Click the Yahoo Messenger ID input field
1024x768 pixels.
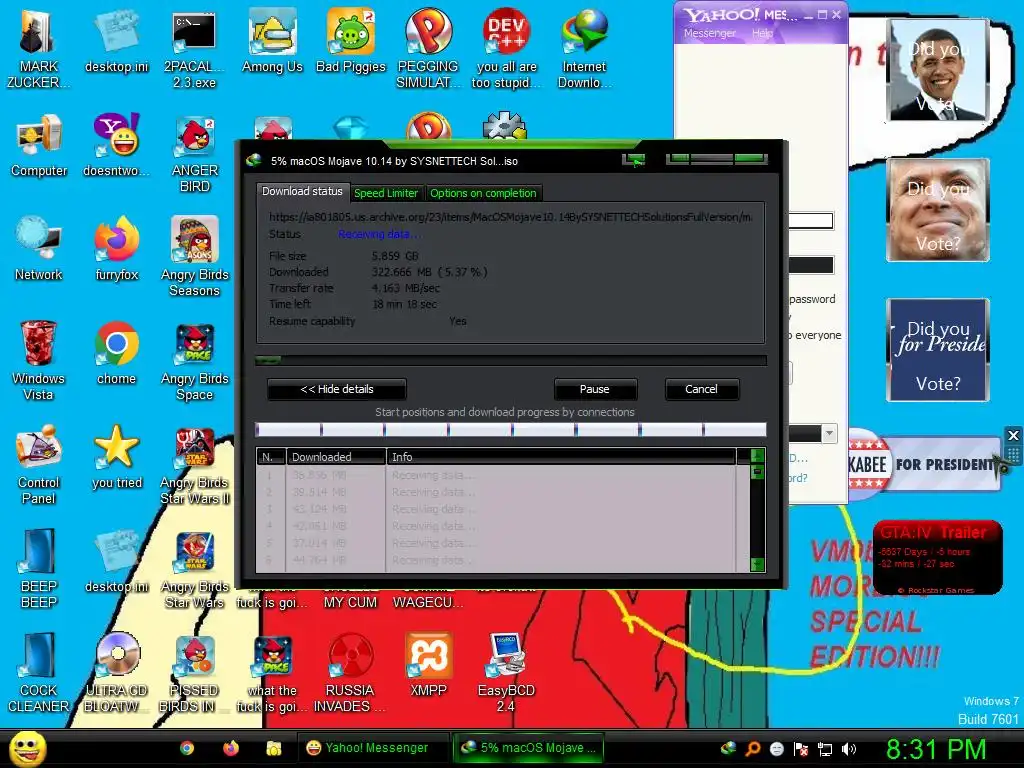pos(810,221)
